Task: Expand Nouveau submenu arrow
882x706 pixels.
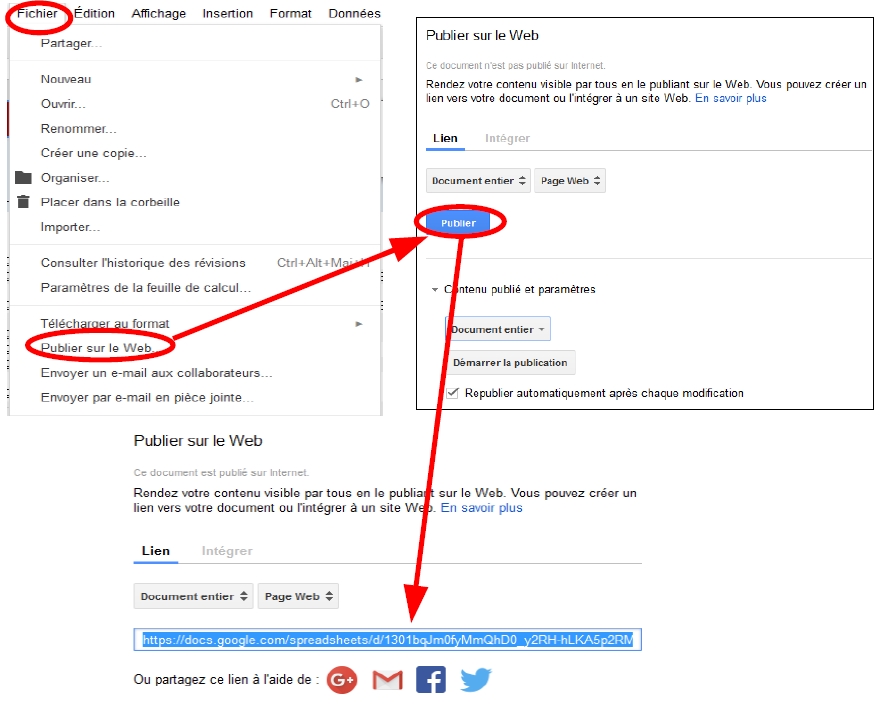Action: click(359, 79)
